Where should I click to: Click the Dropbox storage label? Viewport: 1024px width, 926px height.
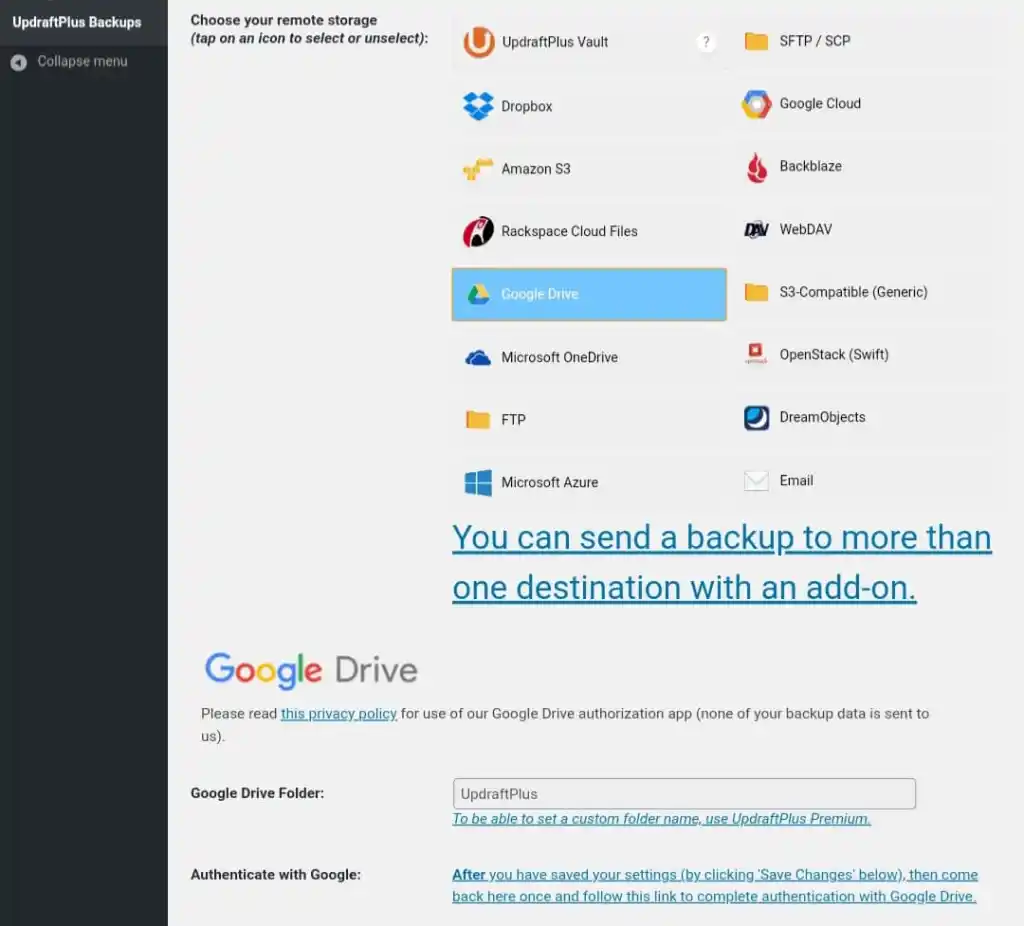526,106
